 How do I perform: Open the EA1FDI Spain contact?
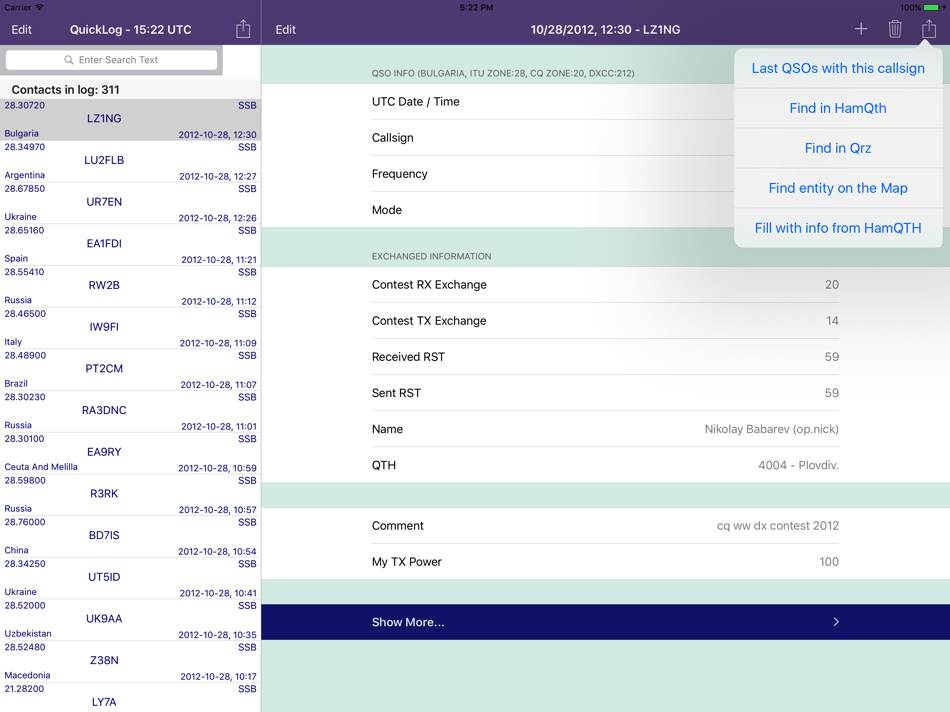coord(130,245)
